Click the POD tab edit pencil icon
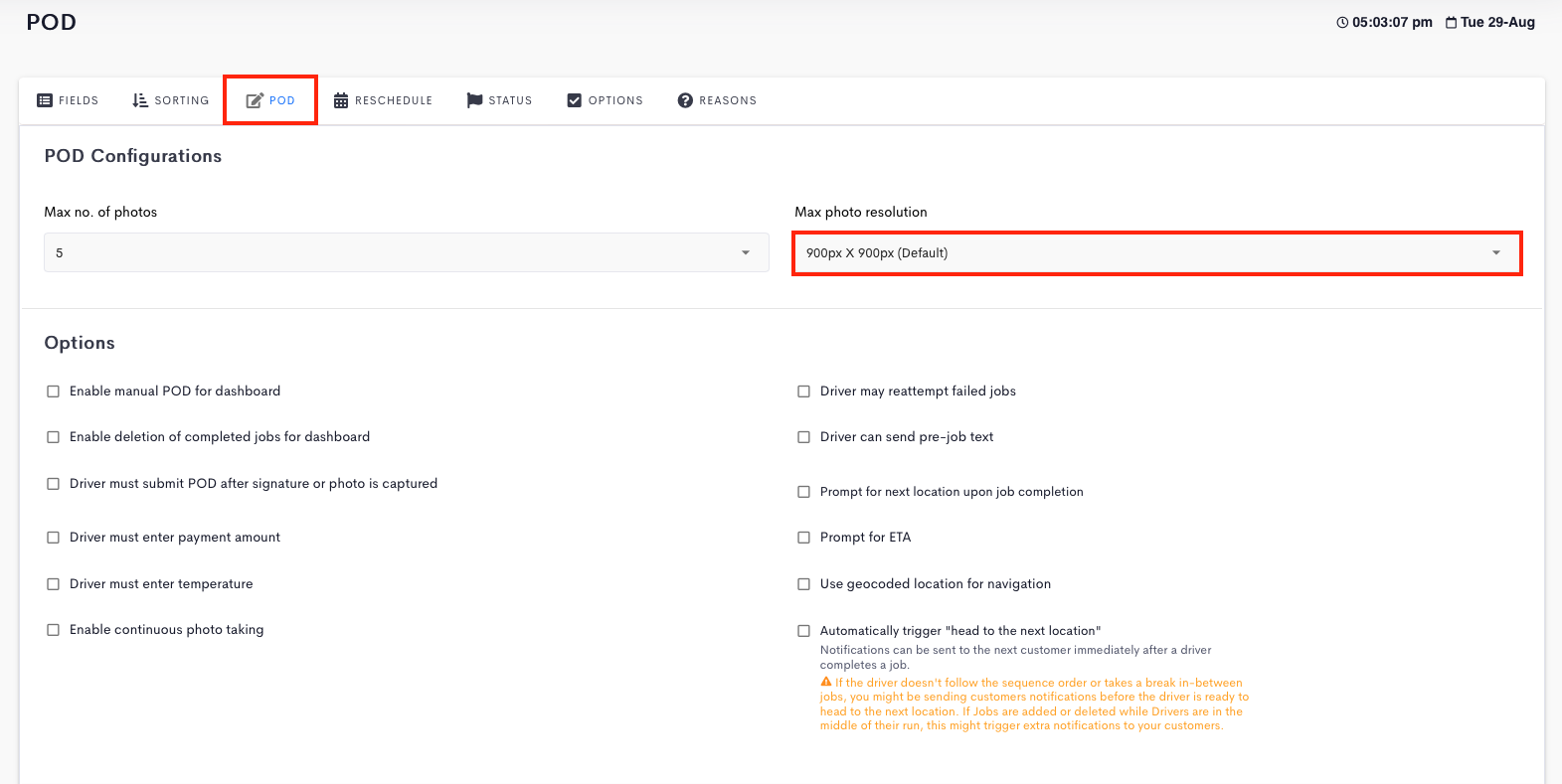The height and width of the screenshot is (784, 1562). [255, 100]
